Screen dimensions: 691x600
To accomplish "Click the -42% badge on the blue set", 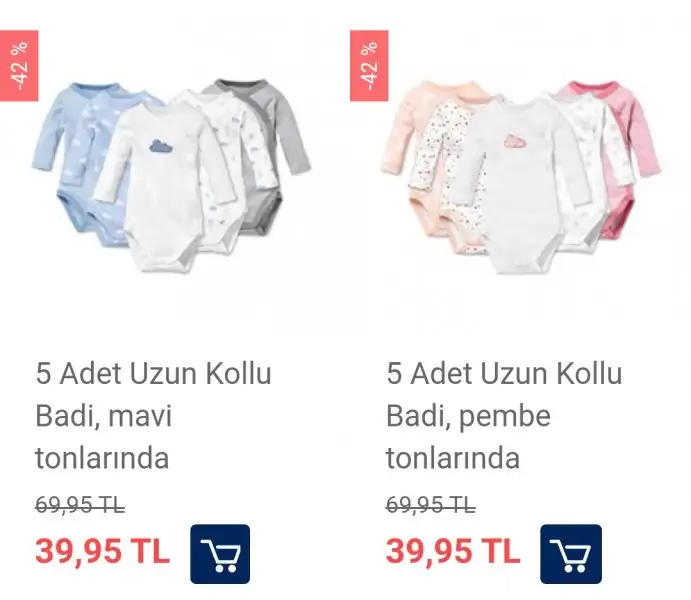I will [19, 66].
